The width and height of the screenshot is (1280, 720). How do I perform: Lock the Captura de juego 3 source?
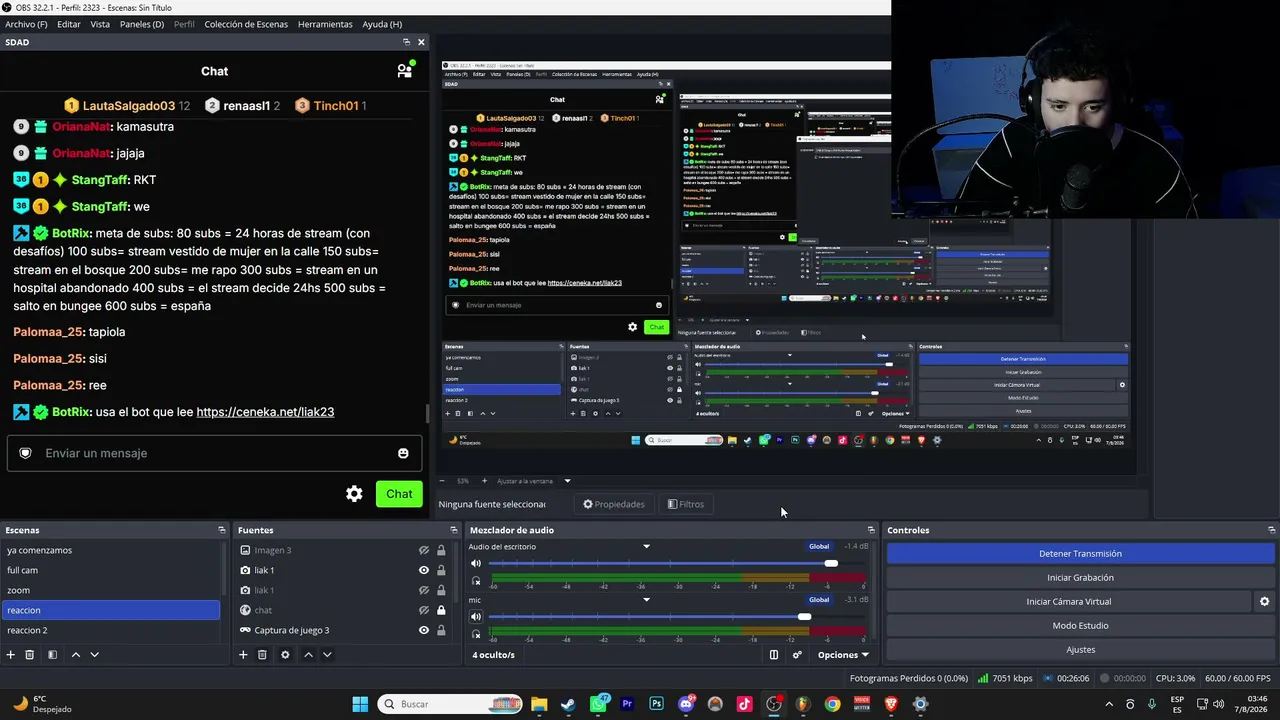click(x=441, y=630)
